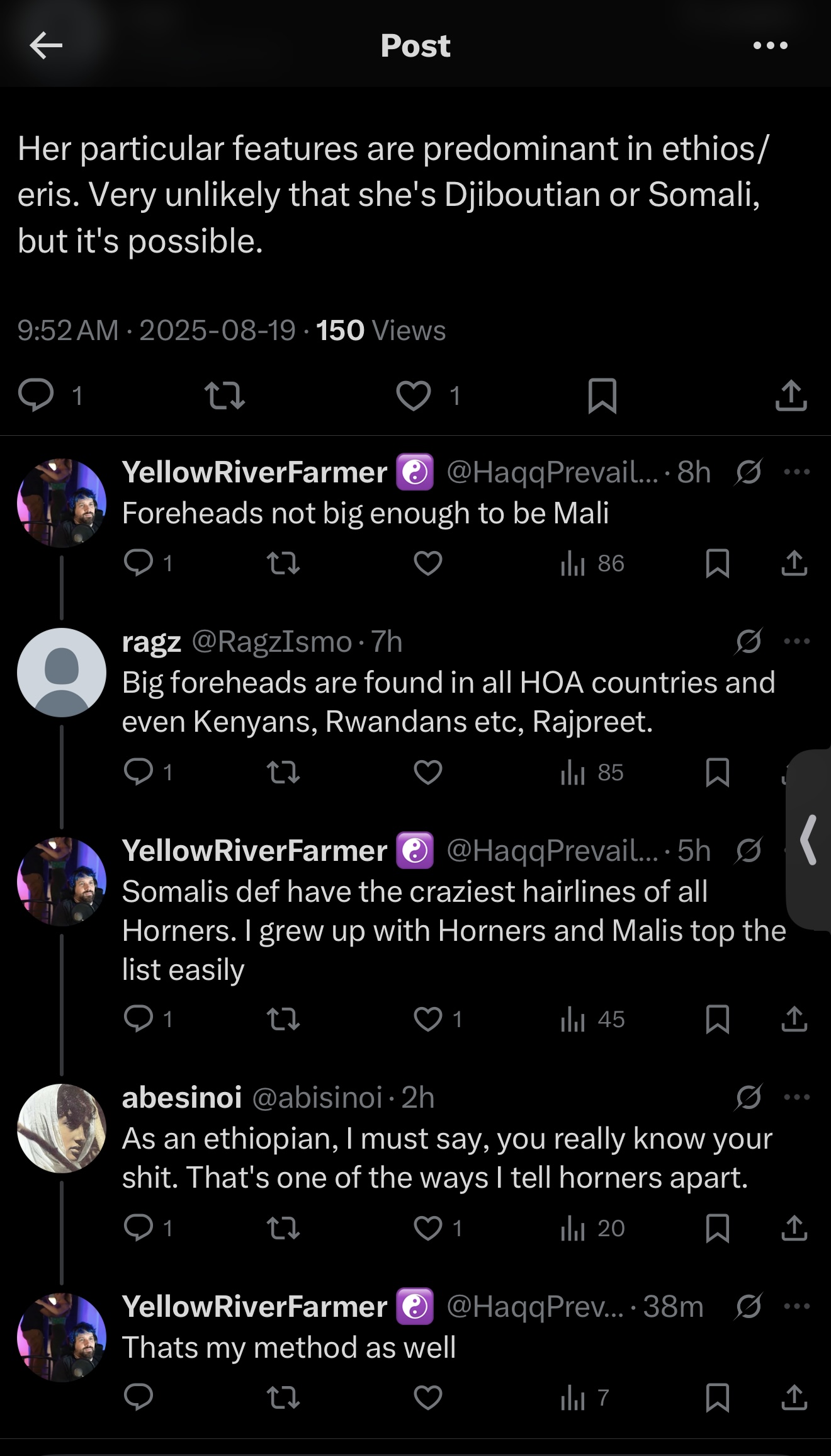The width and height of the screenshot is (831, 1456).
Task: Open the post's three-dot options menu
Action: (771, 45)
